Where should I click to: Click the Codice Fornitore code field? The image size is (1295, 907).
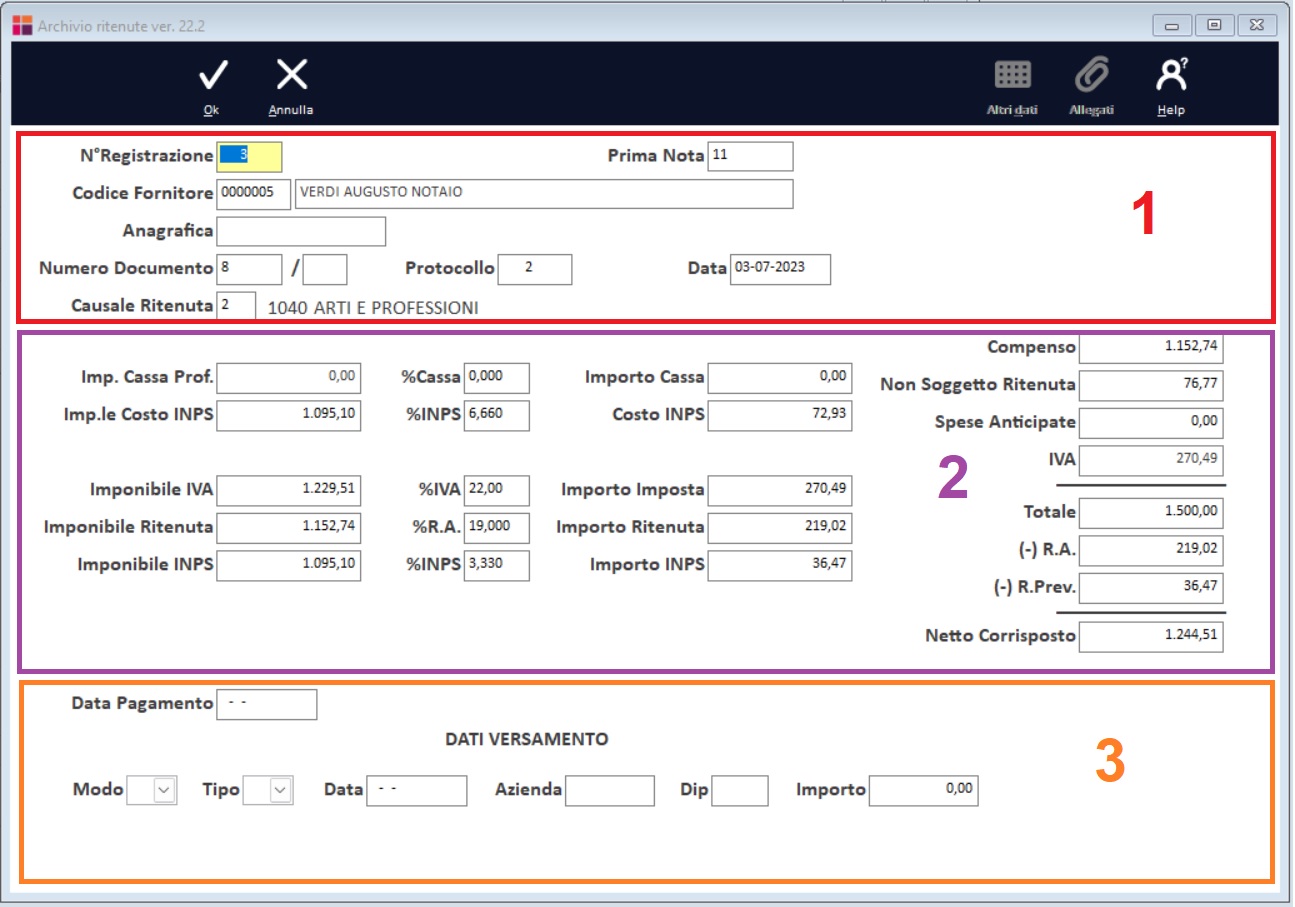pyautogui.click(x=253, y=194)
